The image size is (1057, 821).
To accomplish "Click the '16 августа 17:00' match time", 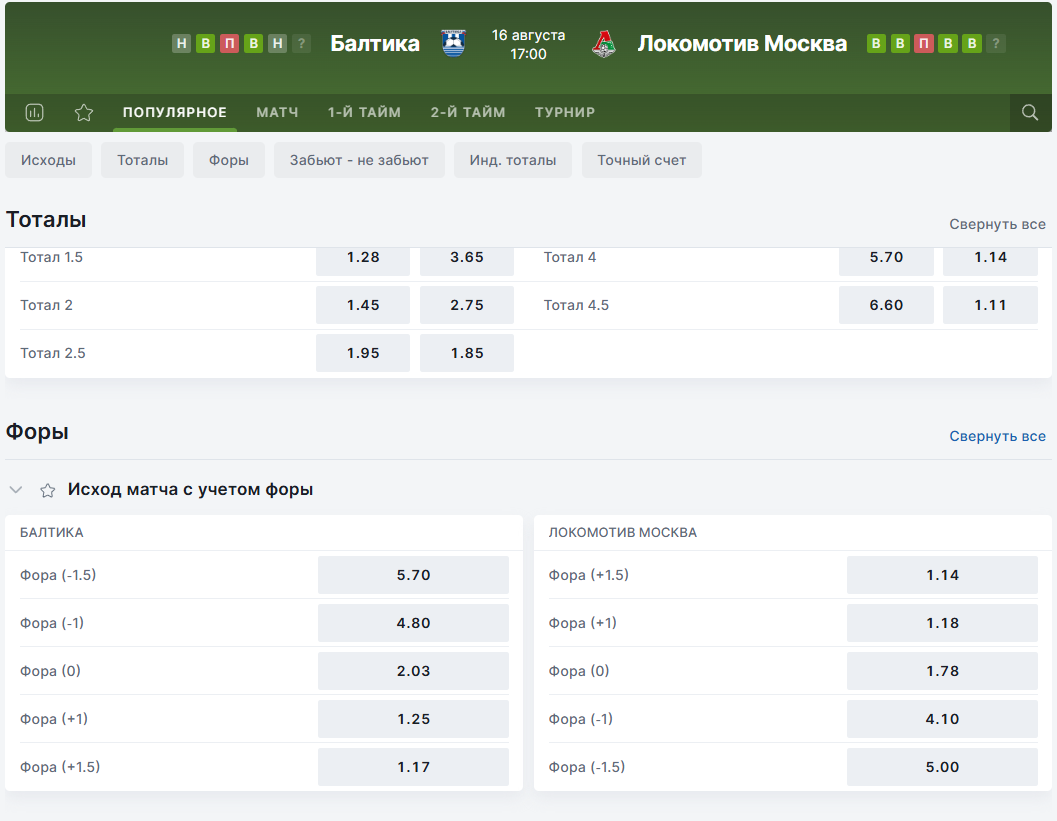I will [x=528, y=44].
